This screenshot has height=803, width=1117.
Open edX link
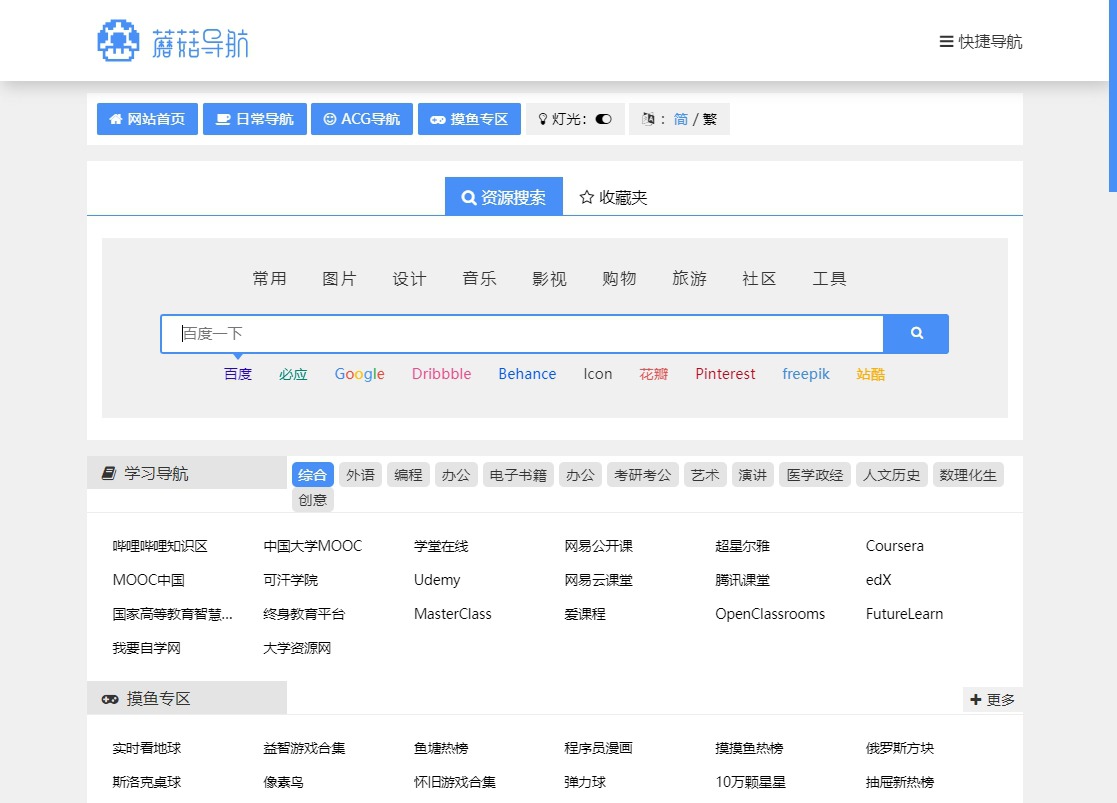coord(878,580)
